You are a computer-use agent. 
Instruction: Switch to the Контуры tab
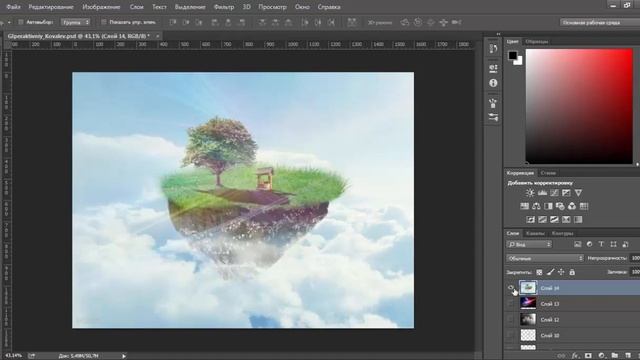pyautogui.click(x=562, y=233)
